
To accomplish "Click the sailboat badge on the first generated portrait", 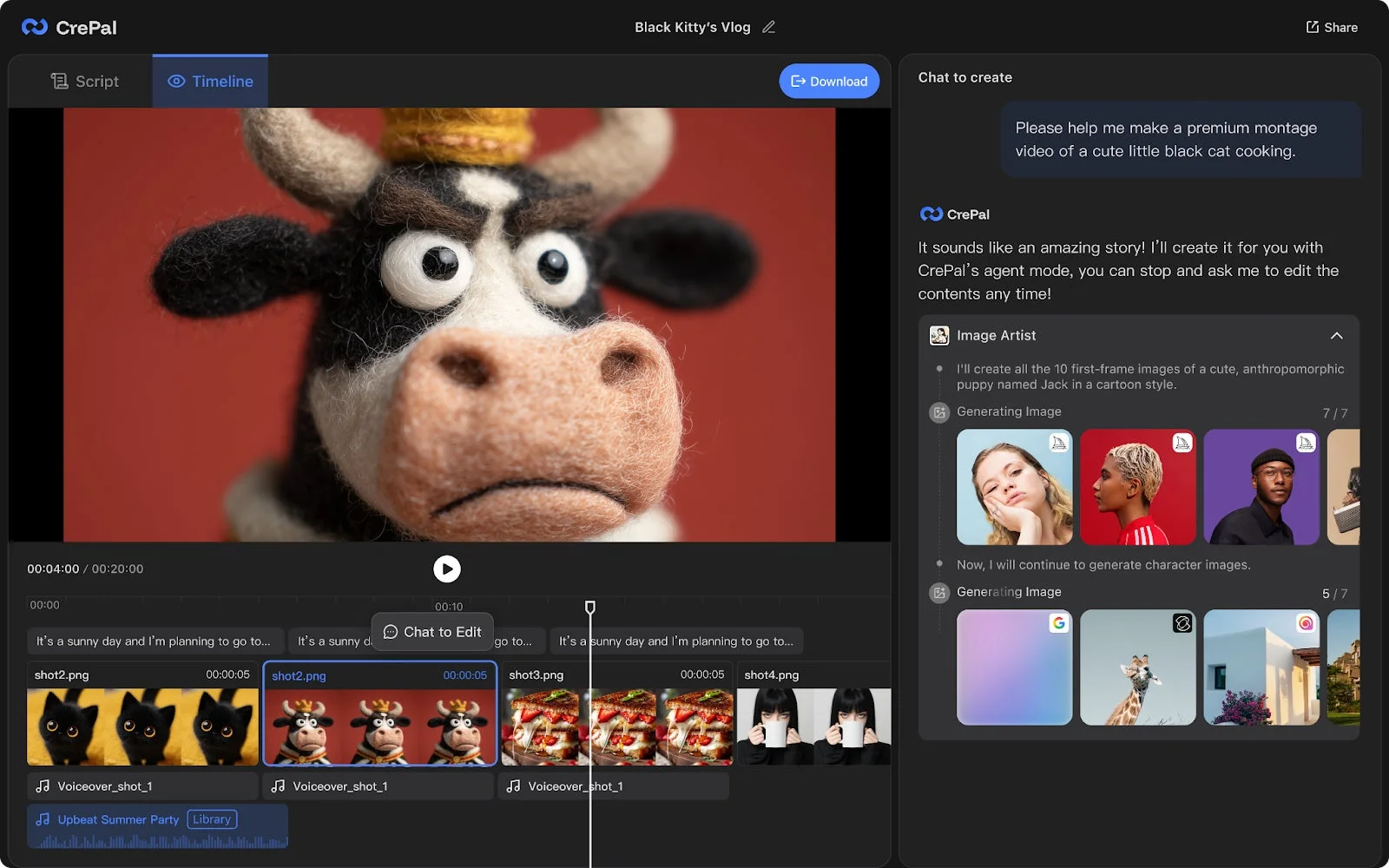I will tap(1057, 444).
